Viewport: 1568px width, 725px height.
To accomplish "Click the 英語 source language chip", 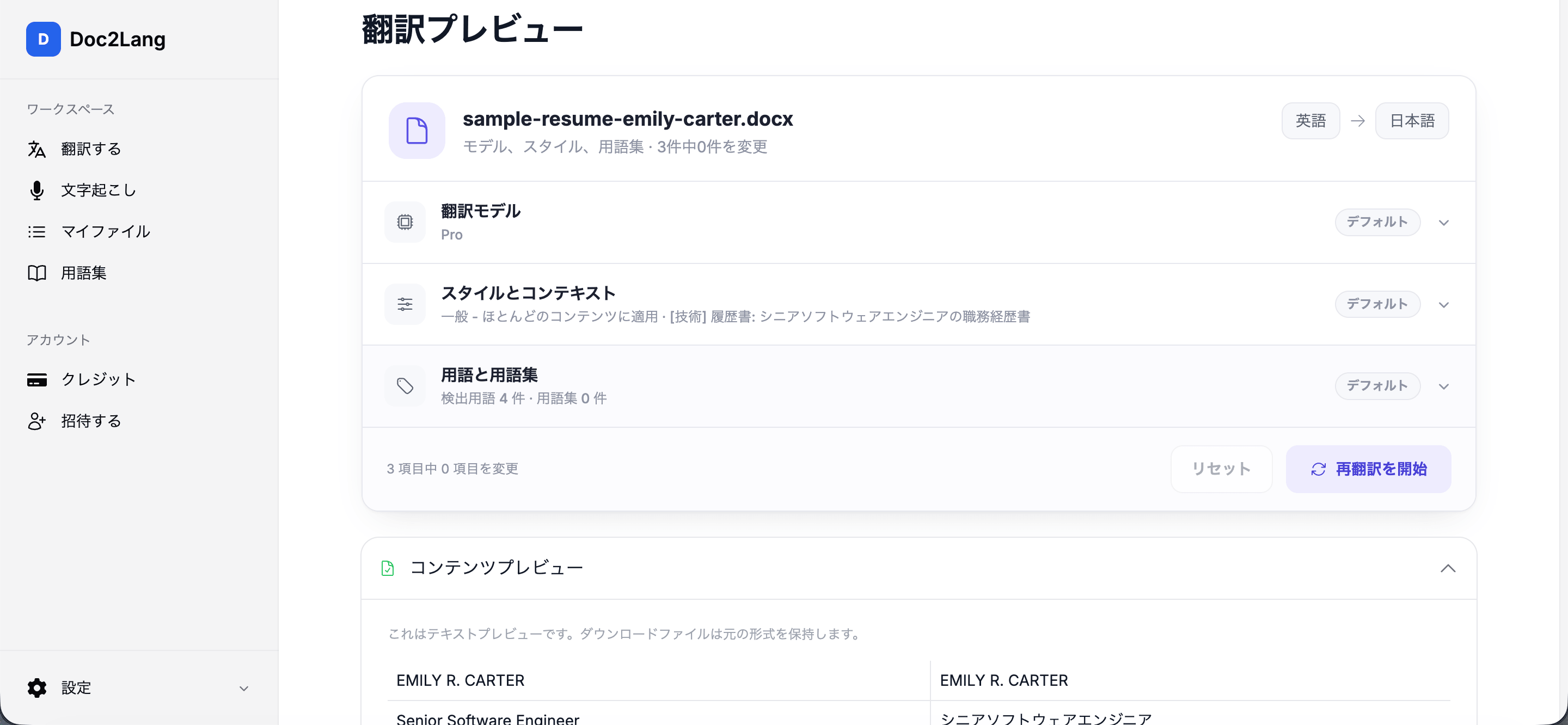I will (1310, 120).
